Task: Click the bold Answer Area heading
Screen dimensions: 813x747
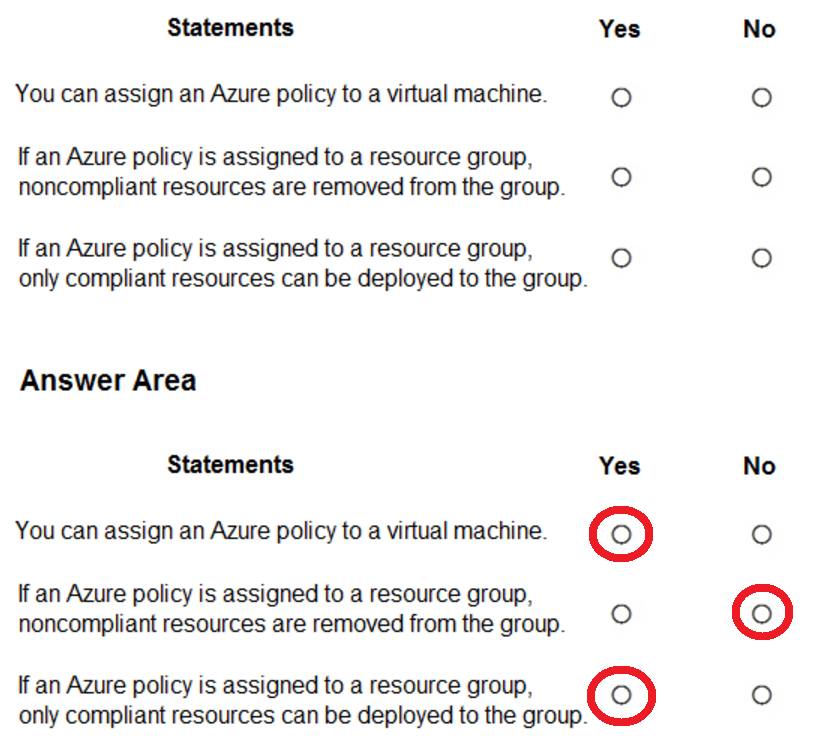Action: pos(108,381)
